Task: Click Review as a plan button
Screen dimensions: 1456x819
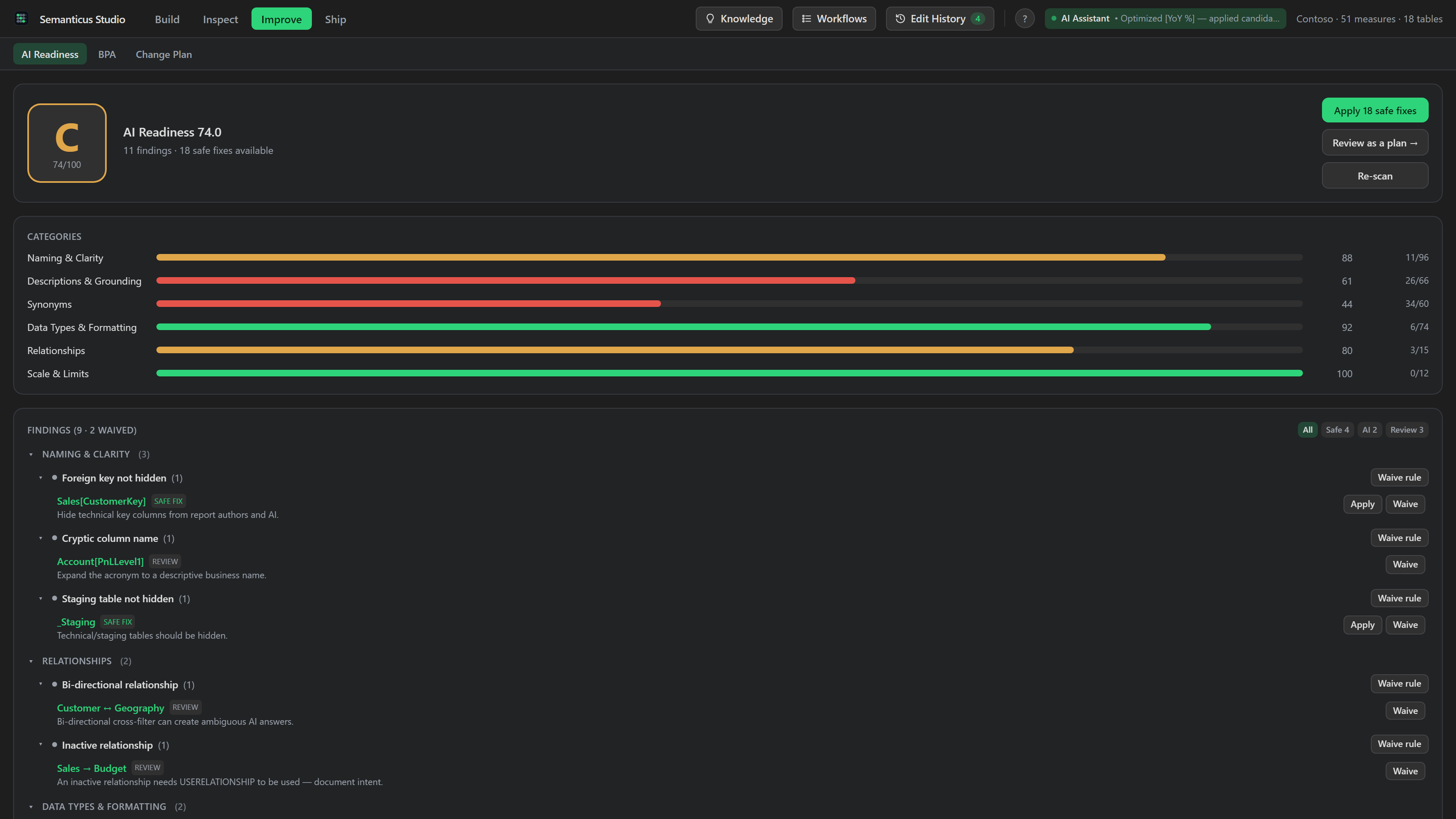Action: point(1375,142)
